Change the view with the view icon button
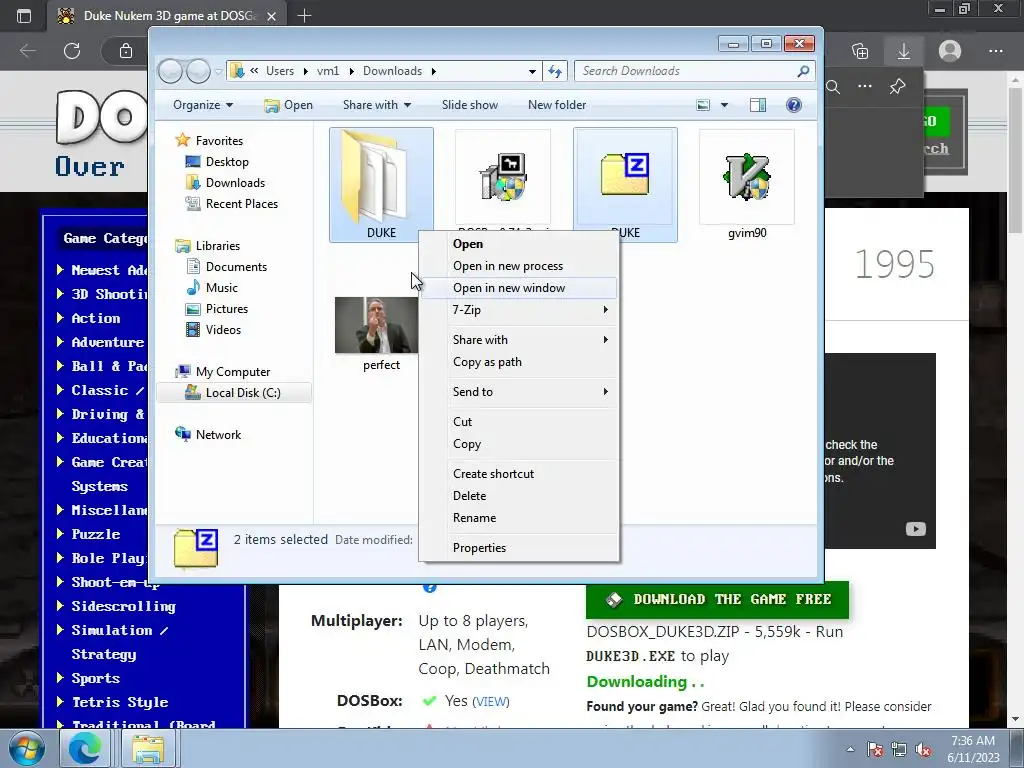 pos(703,105)
